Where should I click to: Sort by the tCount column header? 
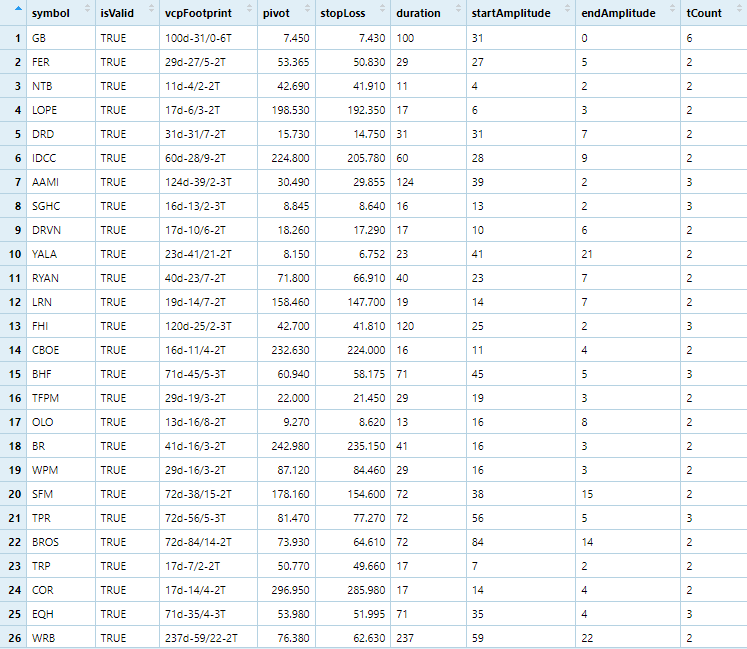(x=714, y=13)
